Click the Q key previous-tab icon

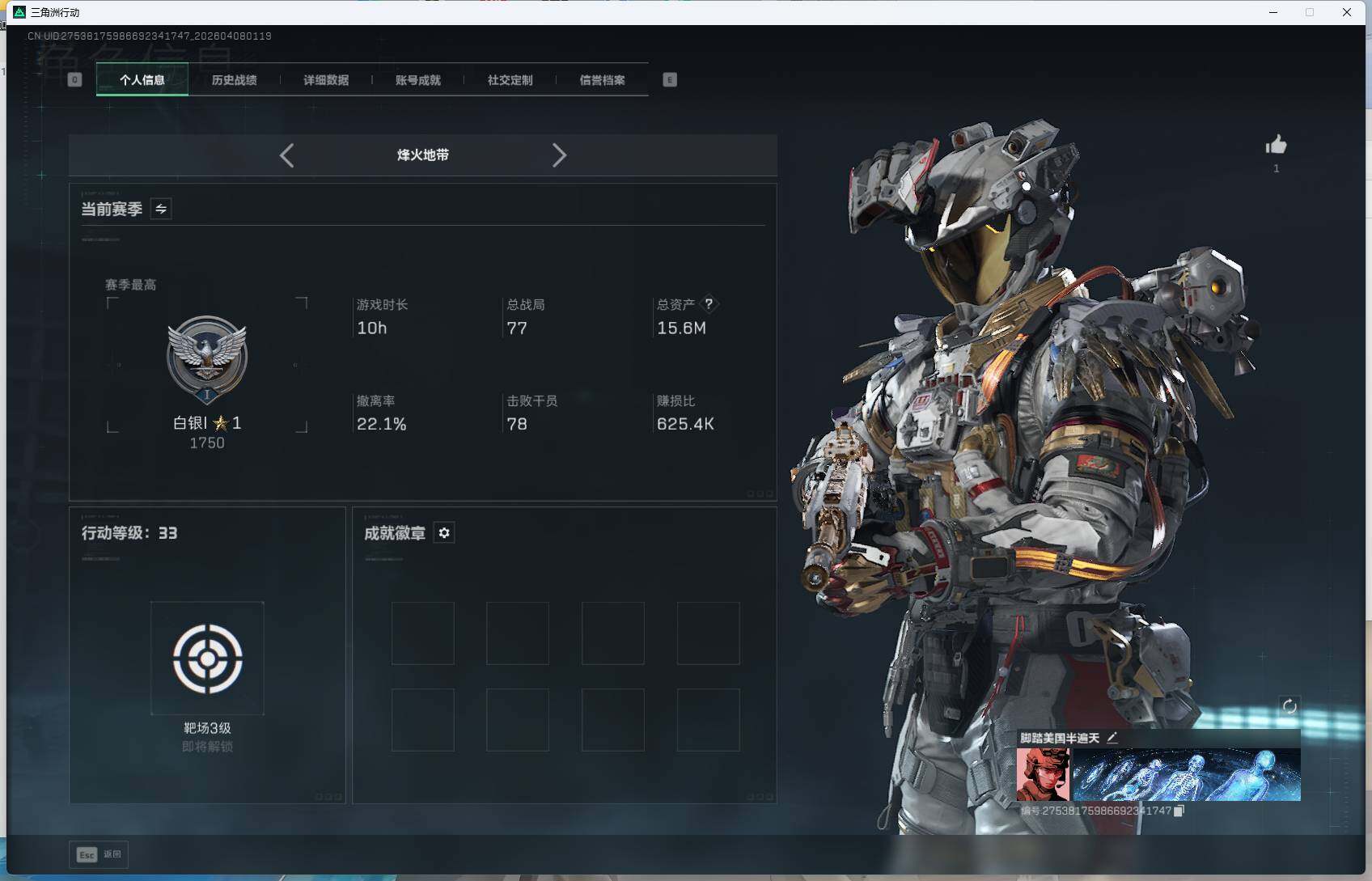[75, 79]
